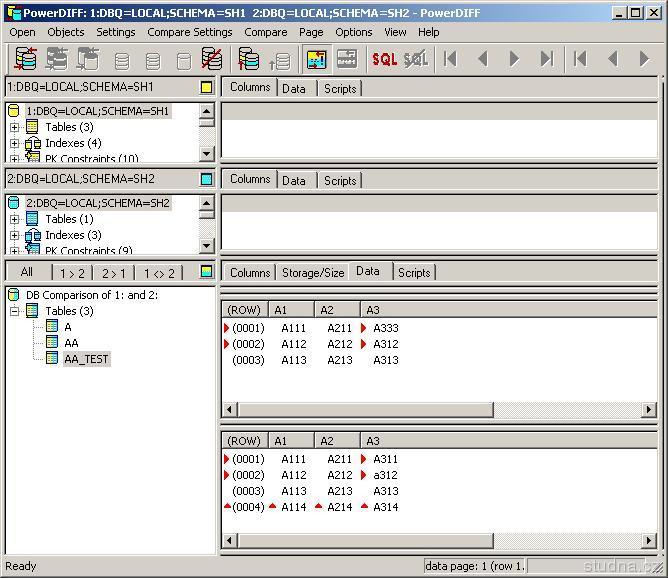Click the crossed-out SQL toolbar icon

click(x=415, y=59)
